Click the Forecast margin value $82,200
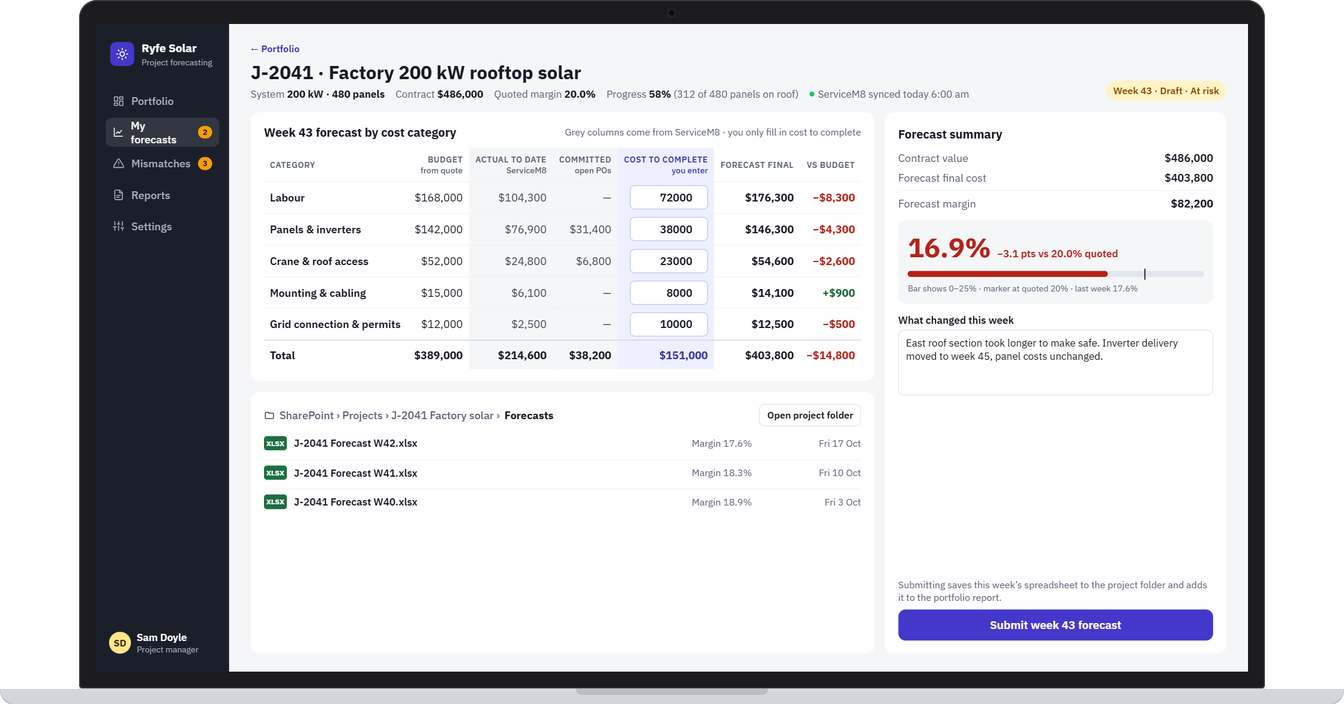The height and width of the screenshot is (704, 1344). point(1192,204)
